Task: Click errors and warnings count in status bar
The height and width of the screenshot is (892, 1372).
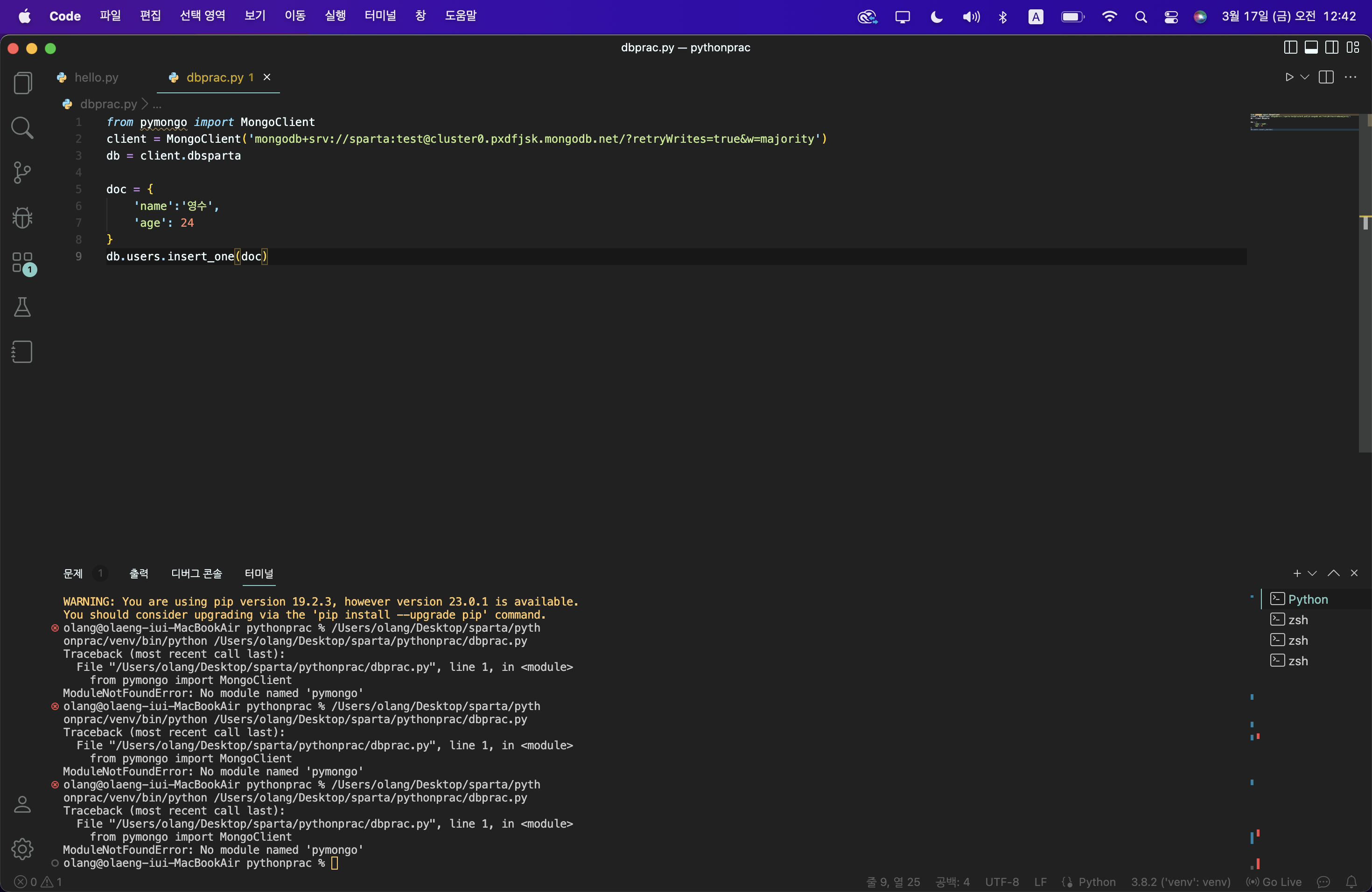Action: point(38,882)
